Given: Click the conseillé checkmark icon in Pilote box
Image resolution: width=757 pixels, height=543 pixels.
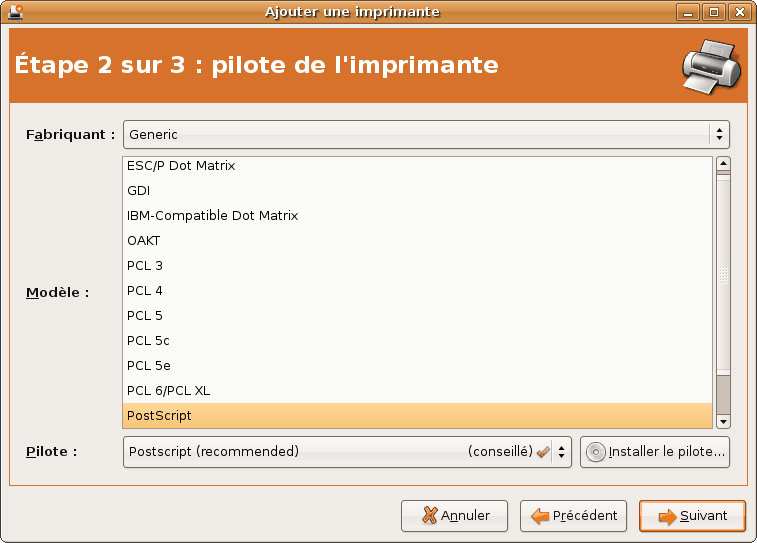Looking at the screenshot, I should pos(543,452).
